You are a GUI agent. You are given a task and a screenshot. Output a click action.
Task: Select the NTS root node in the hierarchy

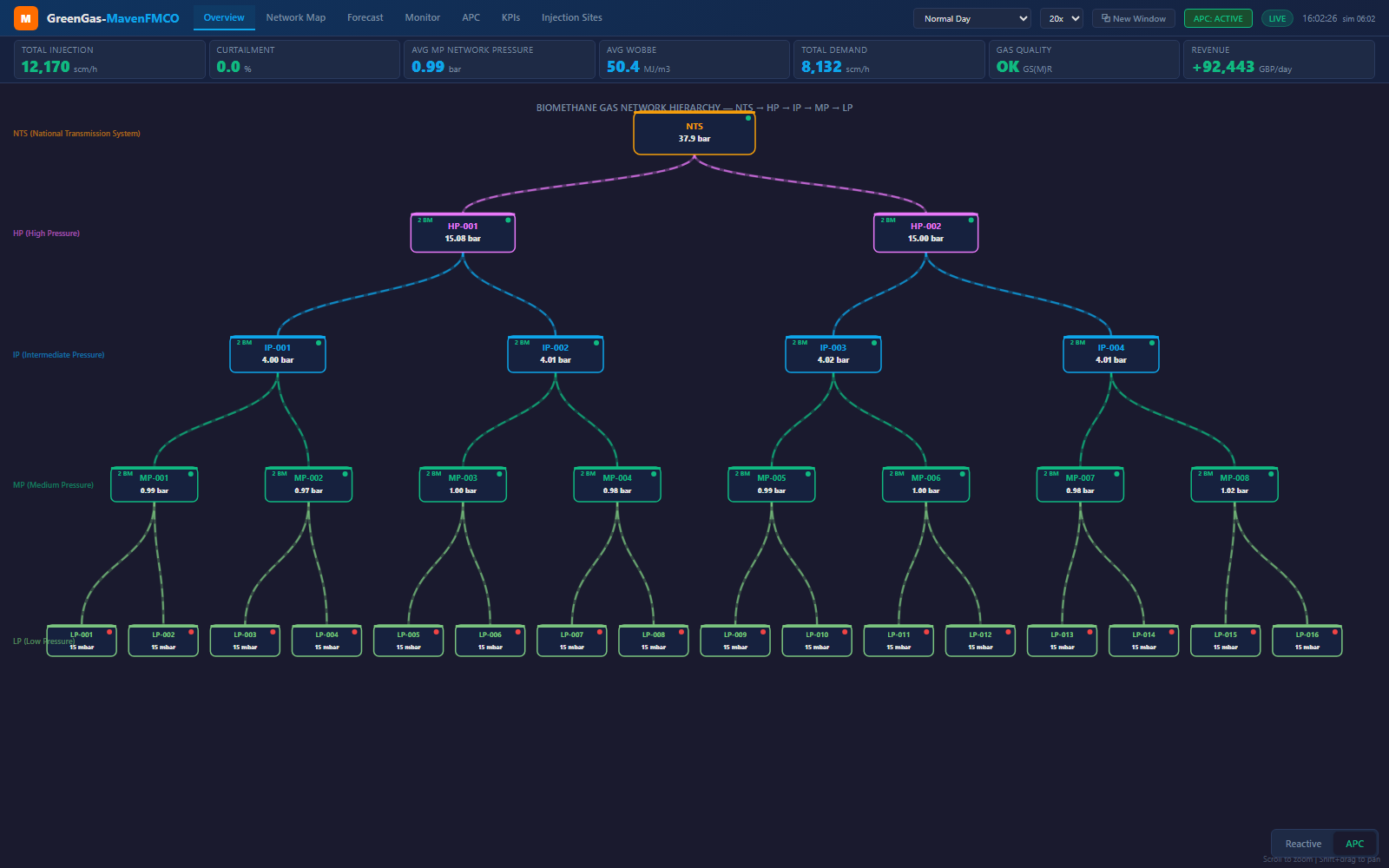tap(694, 132)
